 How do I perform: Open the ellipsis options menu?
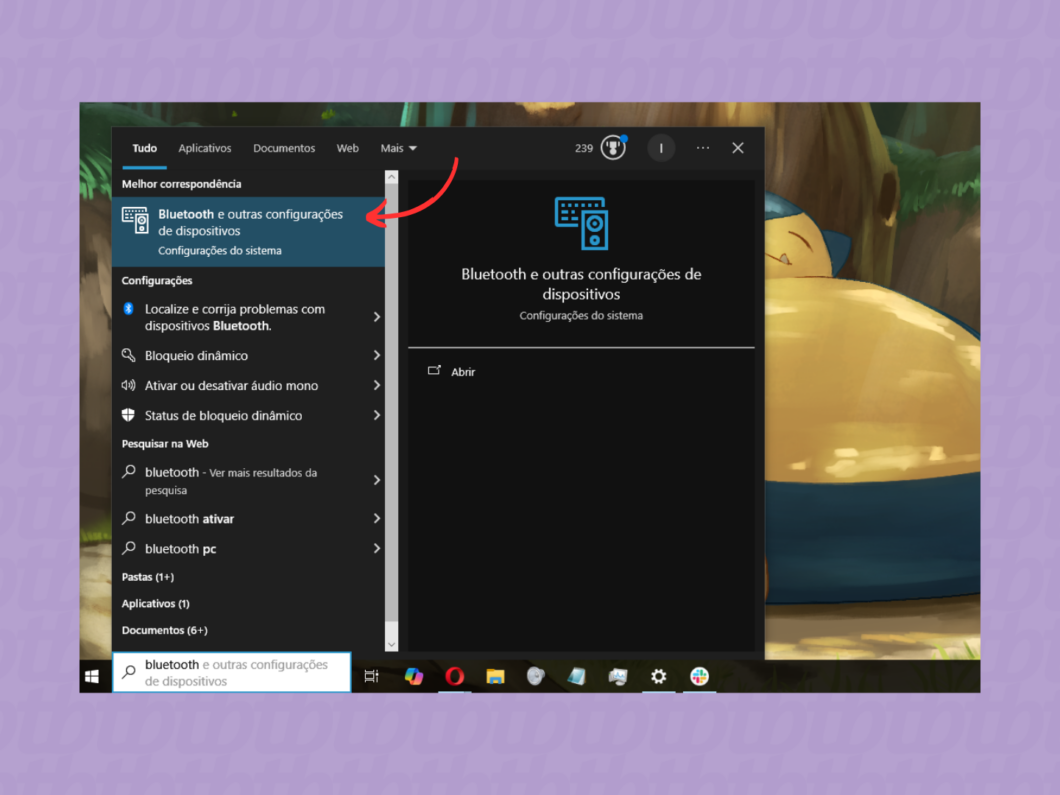click(702, 147)
